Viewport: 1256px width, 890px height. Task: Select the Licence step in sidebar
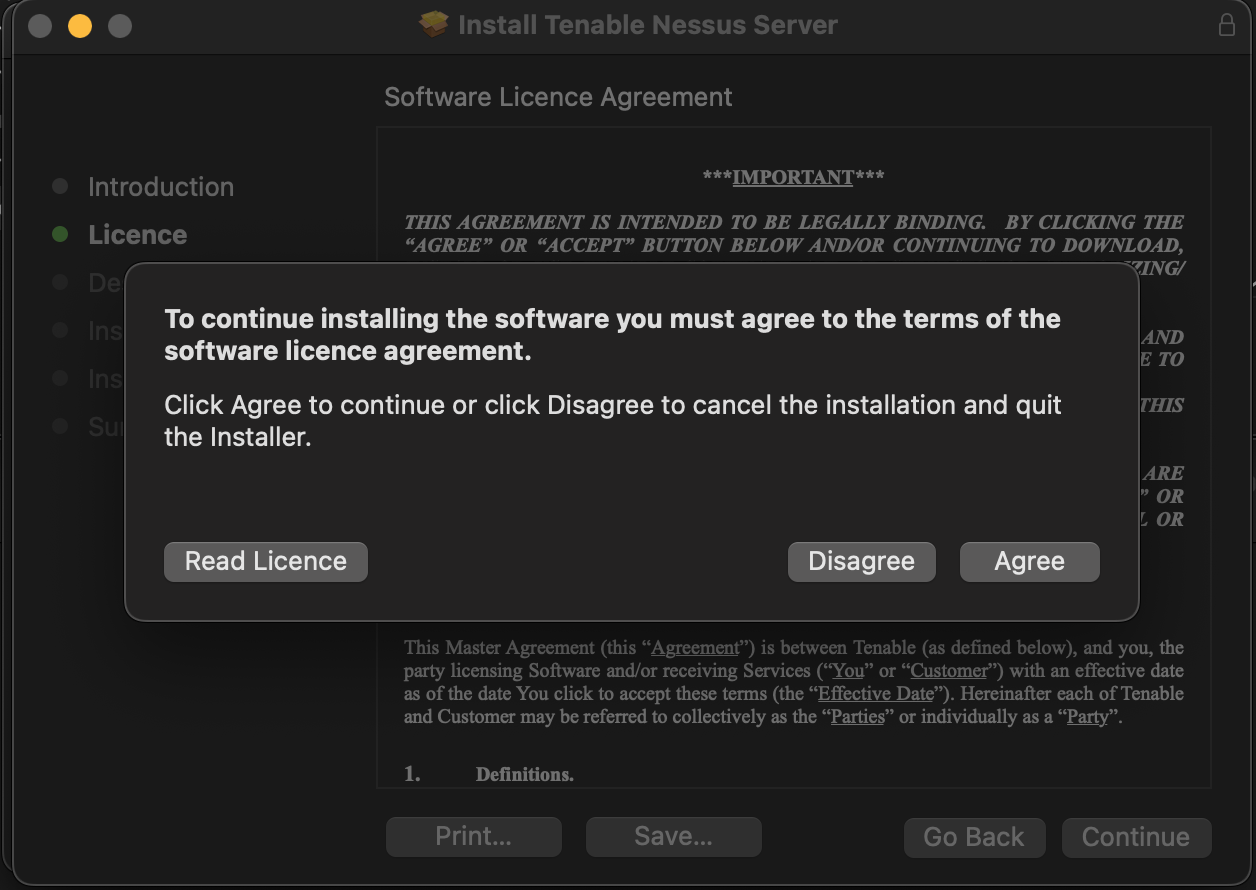pos(137,235)
